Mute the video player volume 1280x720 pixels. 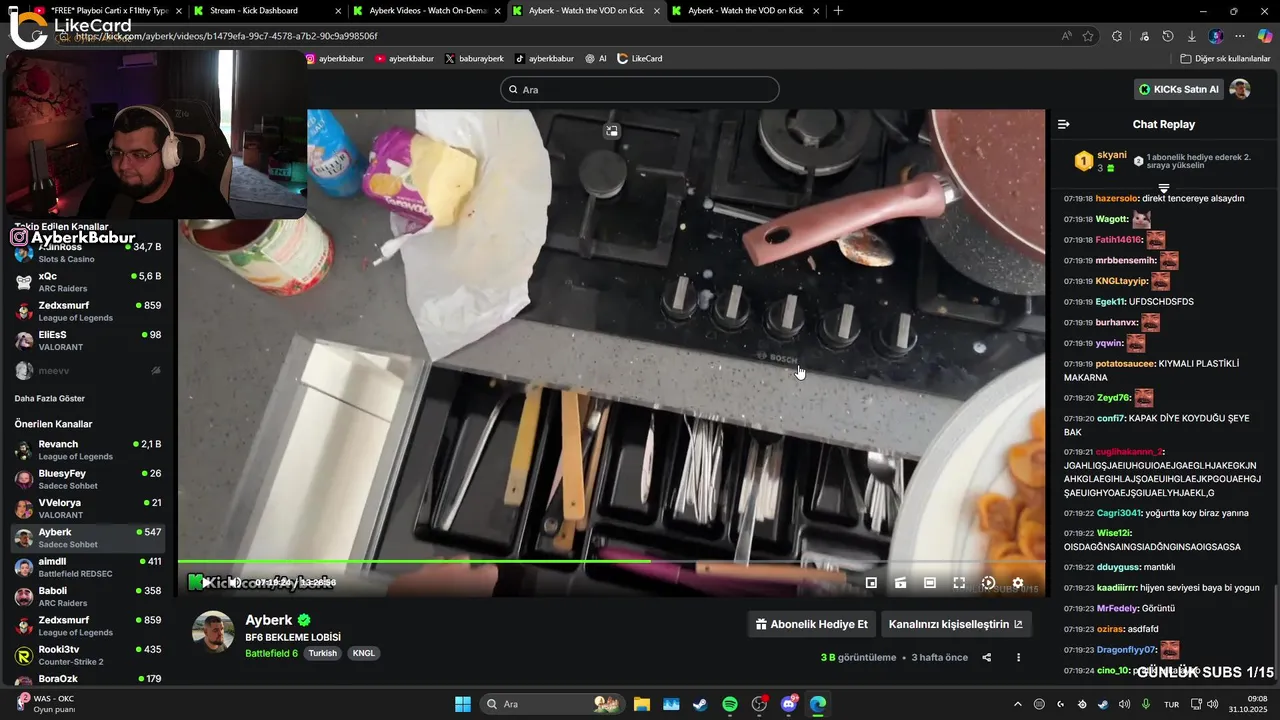[234, 582]
